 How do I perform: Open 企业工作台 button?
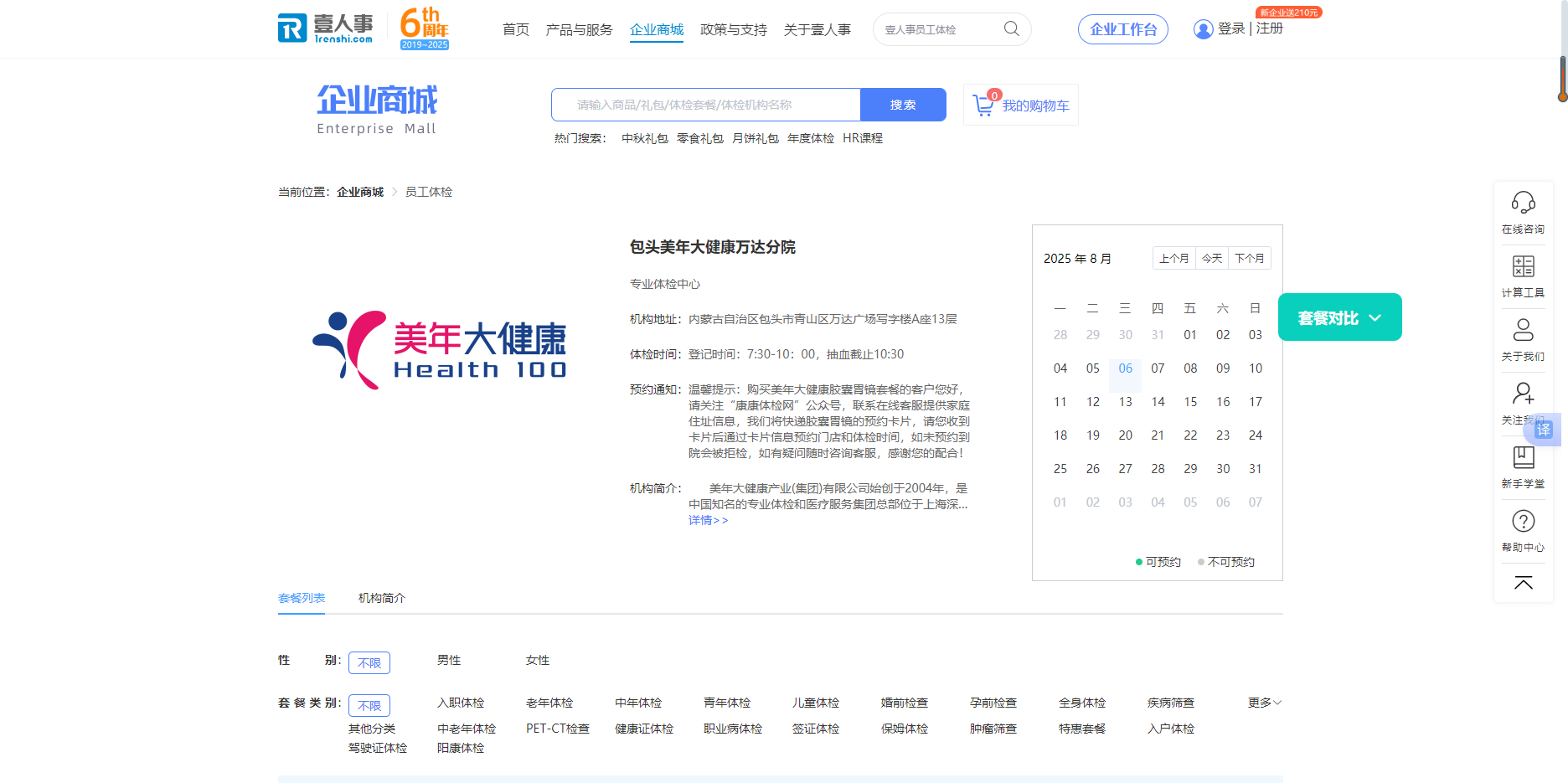click(x=1123, y=29)
